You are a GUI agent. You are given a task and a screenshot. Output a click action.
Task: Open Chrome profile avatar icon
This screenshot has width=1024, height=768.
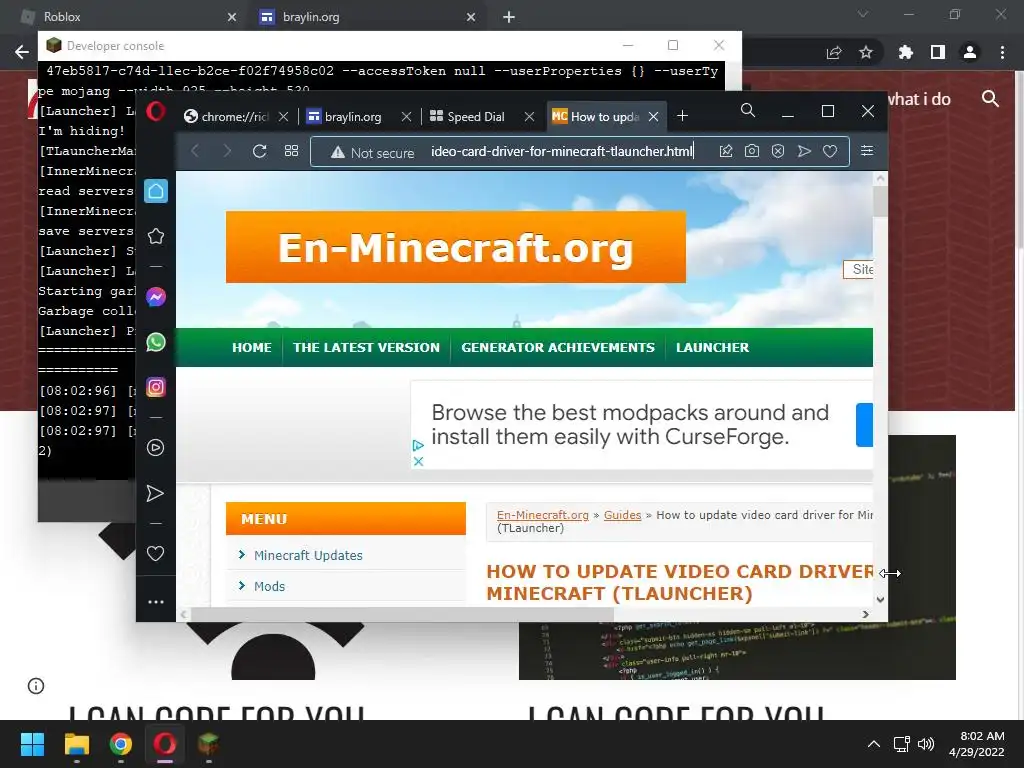(x=970, y=52)
